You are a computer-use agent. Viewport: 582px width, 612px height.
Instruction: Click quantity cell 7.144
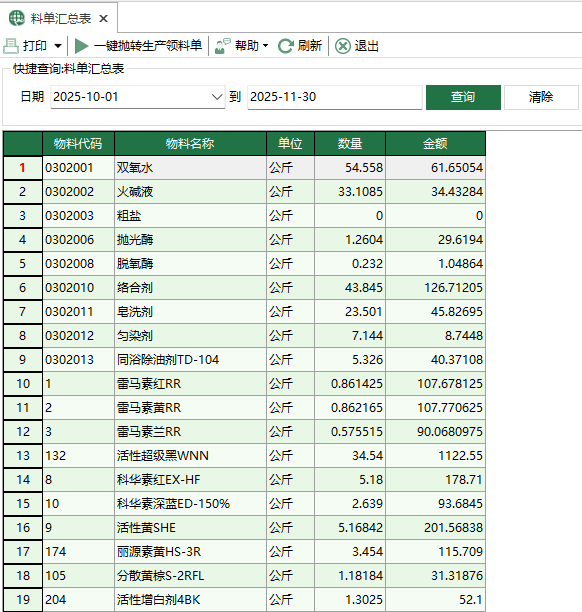tap(350, 336)
